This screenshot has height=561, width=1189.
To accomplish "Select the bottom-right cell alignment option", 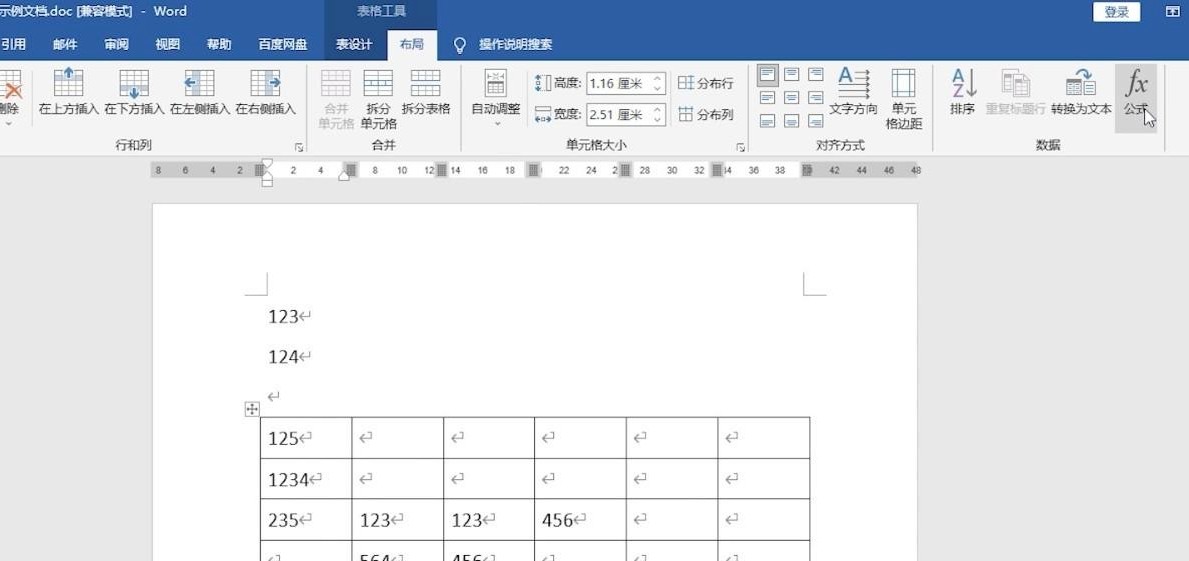I will (x=816, y=121).
